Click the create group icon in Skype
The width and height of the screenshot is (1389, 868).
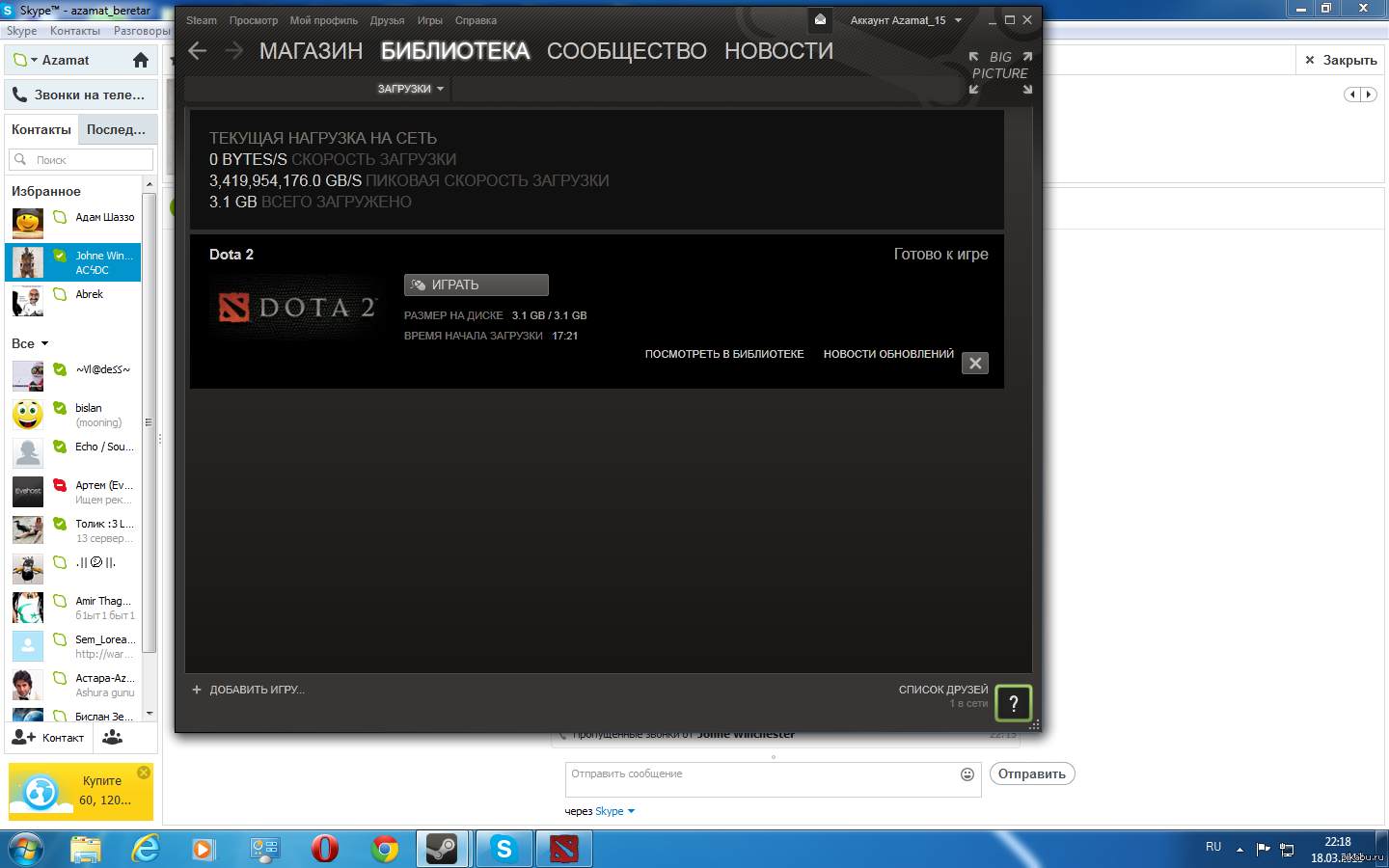click(113, 738)
